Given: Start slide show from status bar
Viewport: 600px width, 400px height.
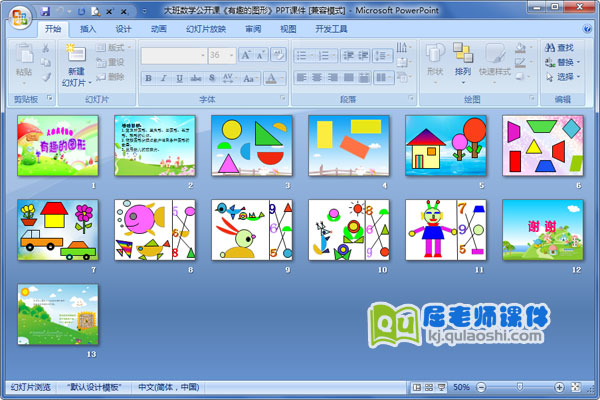Looking at the screenshot, I should point(441,387).
